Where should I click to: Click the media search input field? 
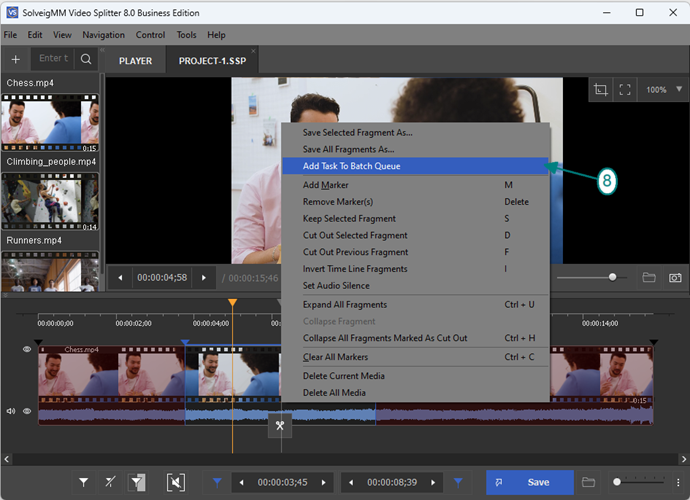coord(53,59)
